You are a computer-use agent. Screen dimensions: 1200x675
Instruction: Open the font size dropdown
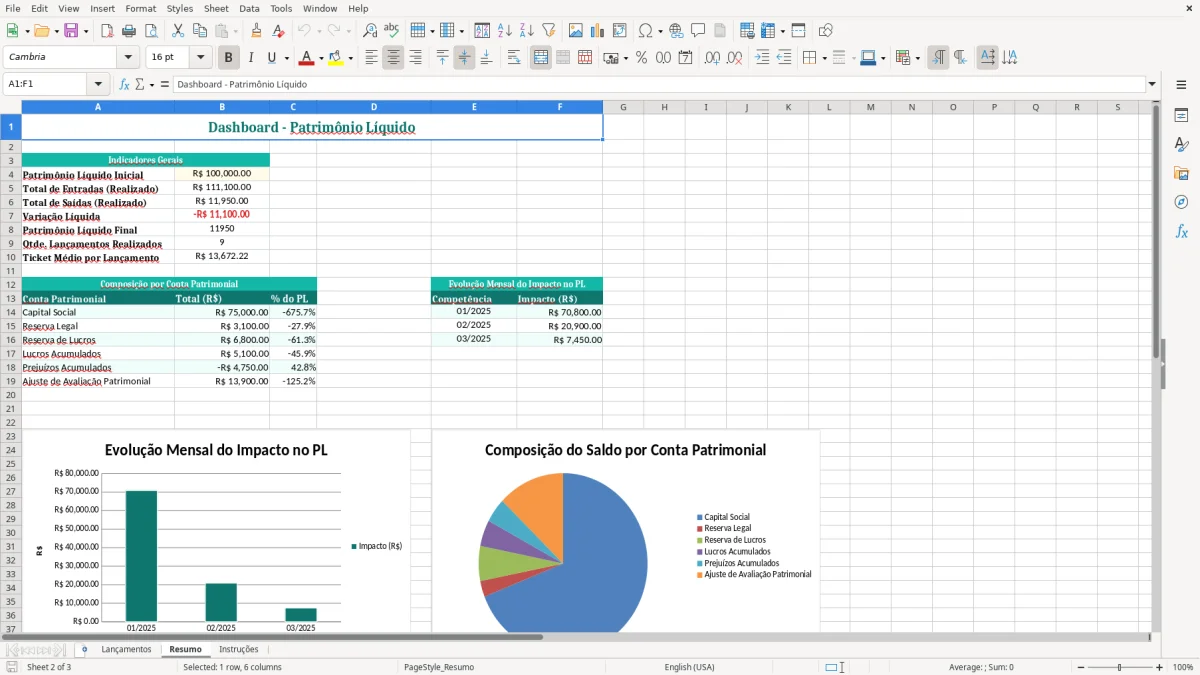[x=201, y=57]
